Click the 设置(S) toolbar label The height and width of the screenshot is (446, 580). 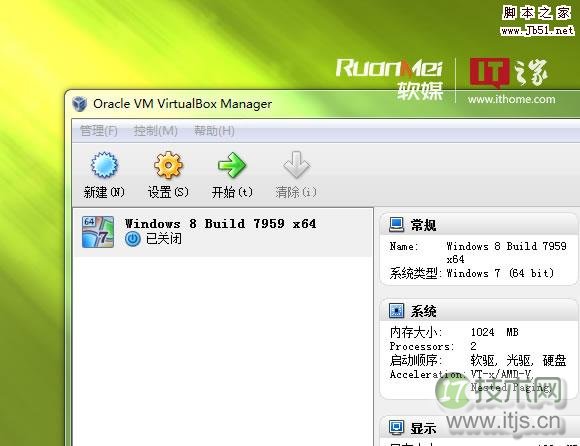click(168, 192)
